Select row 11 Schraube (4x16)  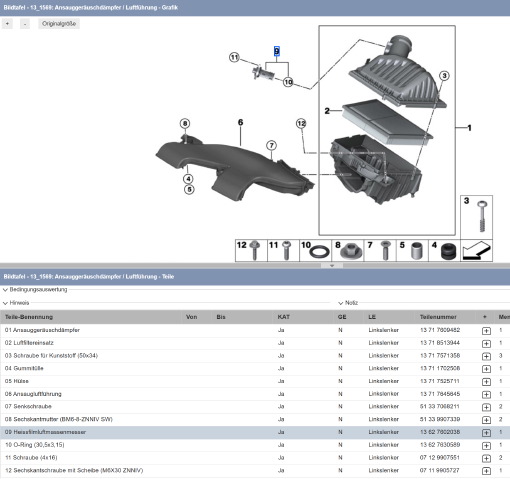click(x=255, y=457)
